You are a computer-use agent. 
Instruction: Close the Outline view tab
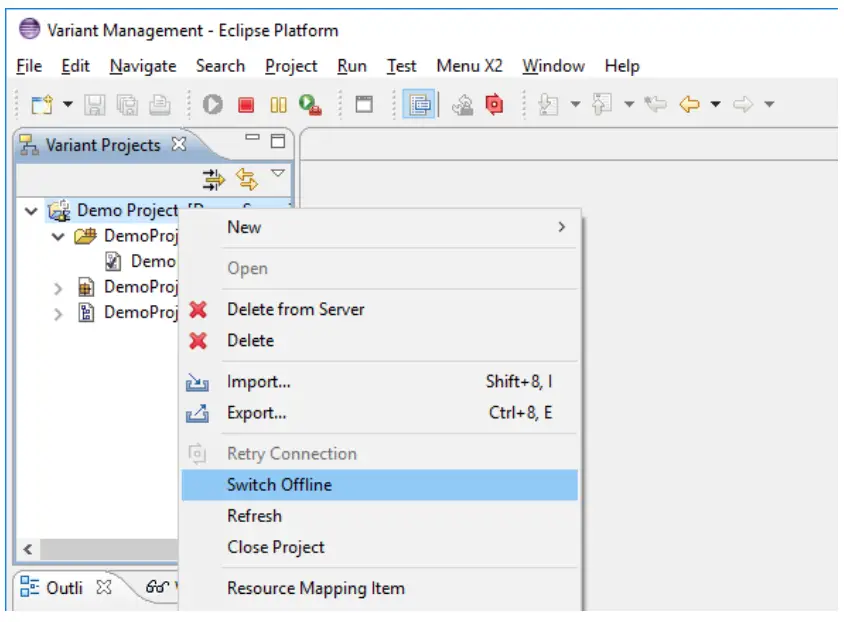[x=104, y=588]
